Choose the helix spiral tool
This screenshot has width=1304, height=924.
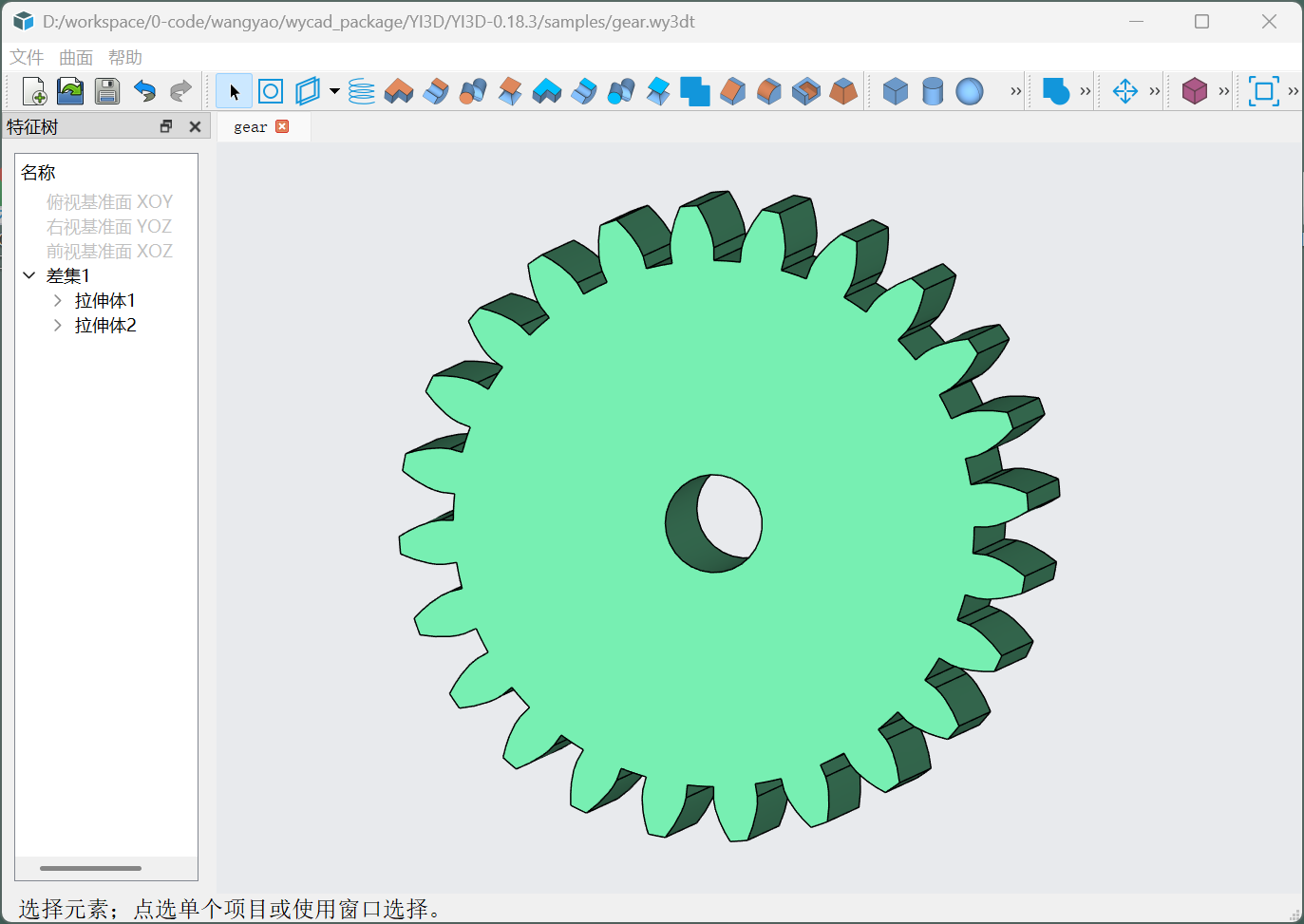point(362,91)
